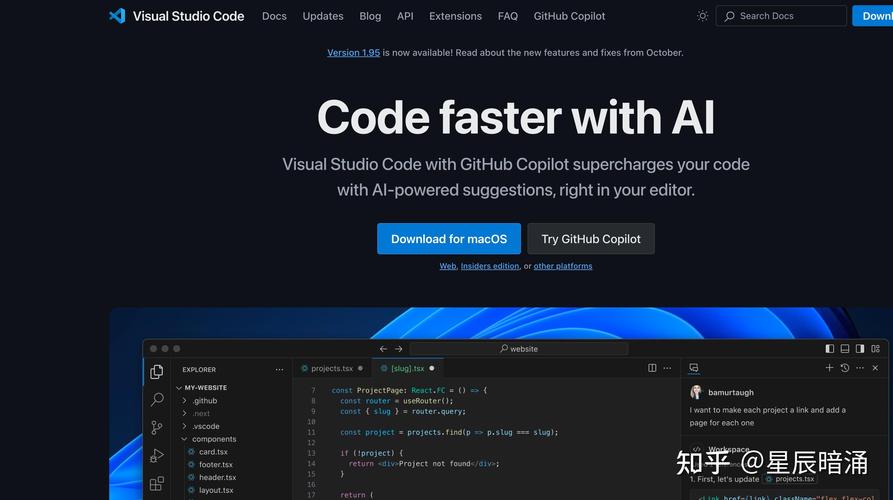
Task: Open the Extensions icon in activity bar
Action: pyautogui.click(x=157, y=484)
